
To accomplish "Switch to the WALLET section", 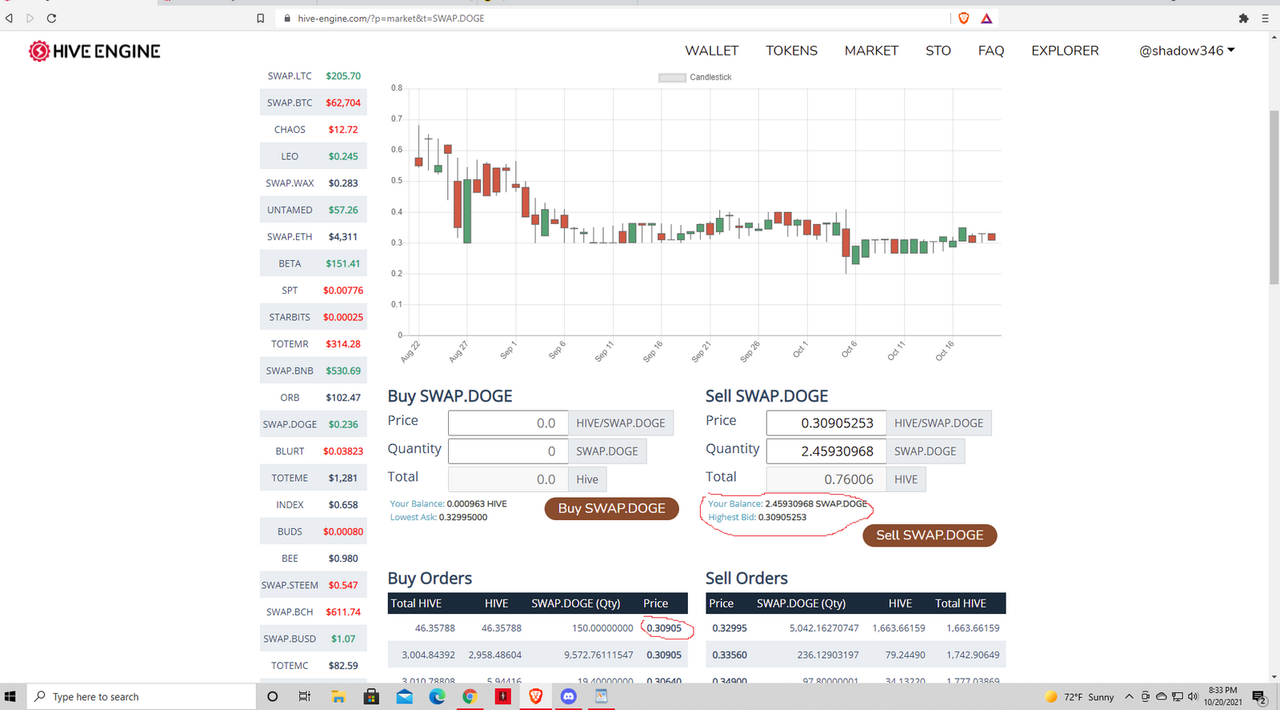I will (711, 50).
